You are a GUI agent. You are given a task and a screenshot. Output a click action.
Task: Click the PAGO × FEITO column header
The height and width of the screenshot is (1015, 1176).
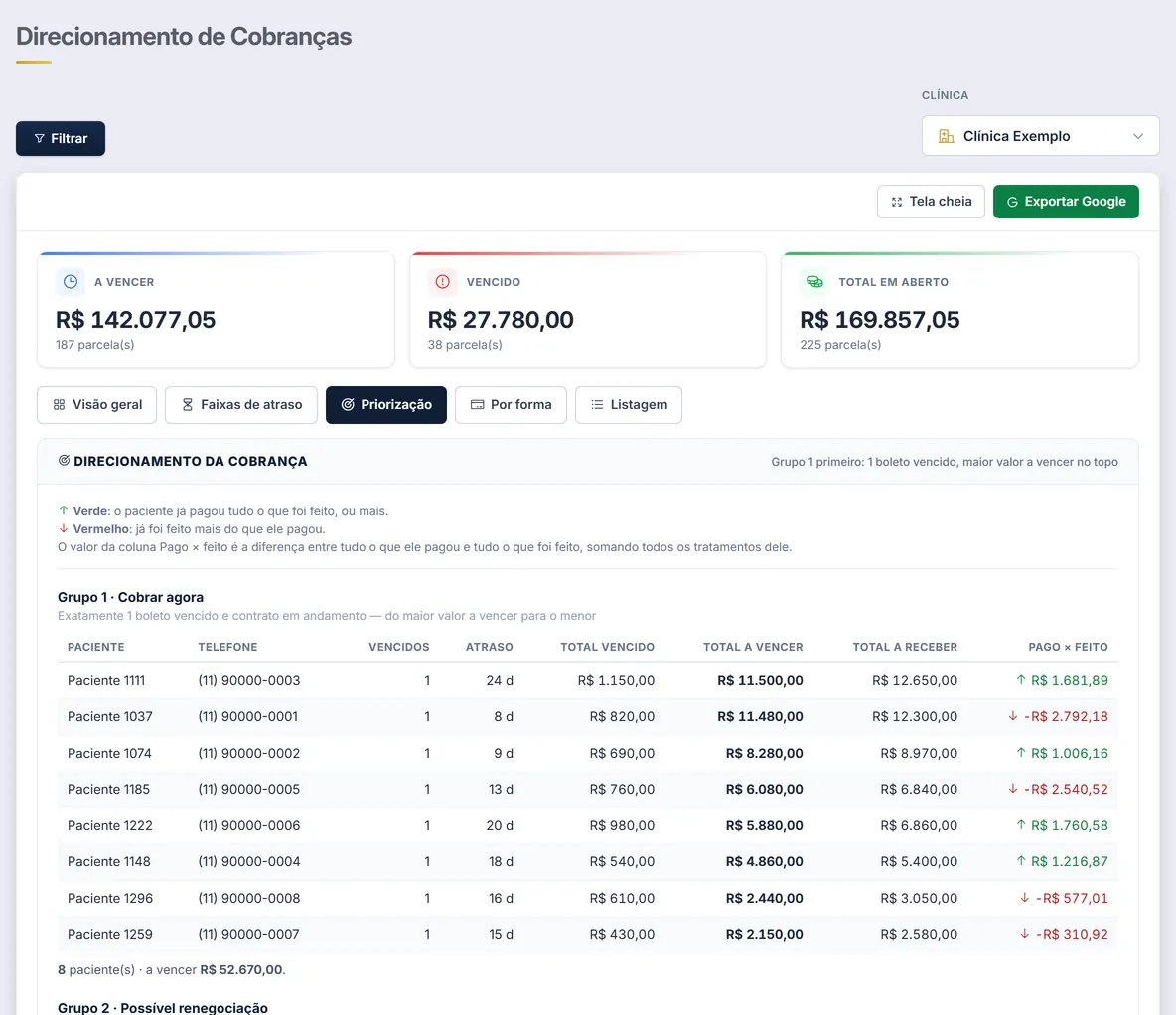1068,647
